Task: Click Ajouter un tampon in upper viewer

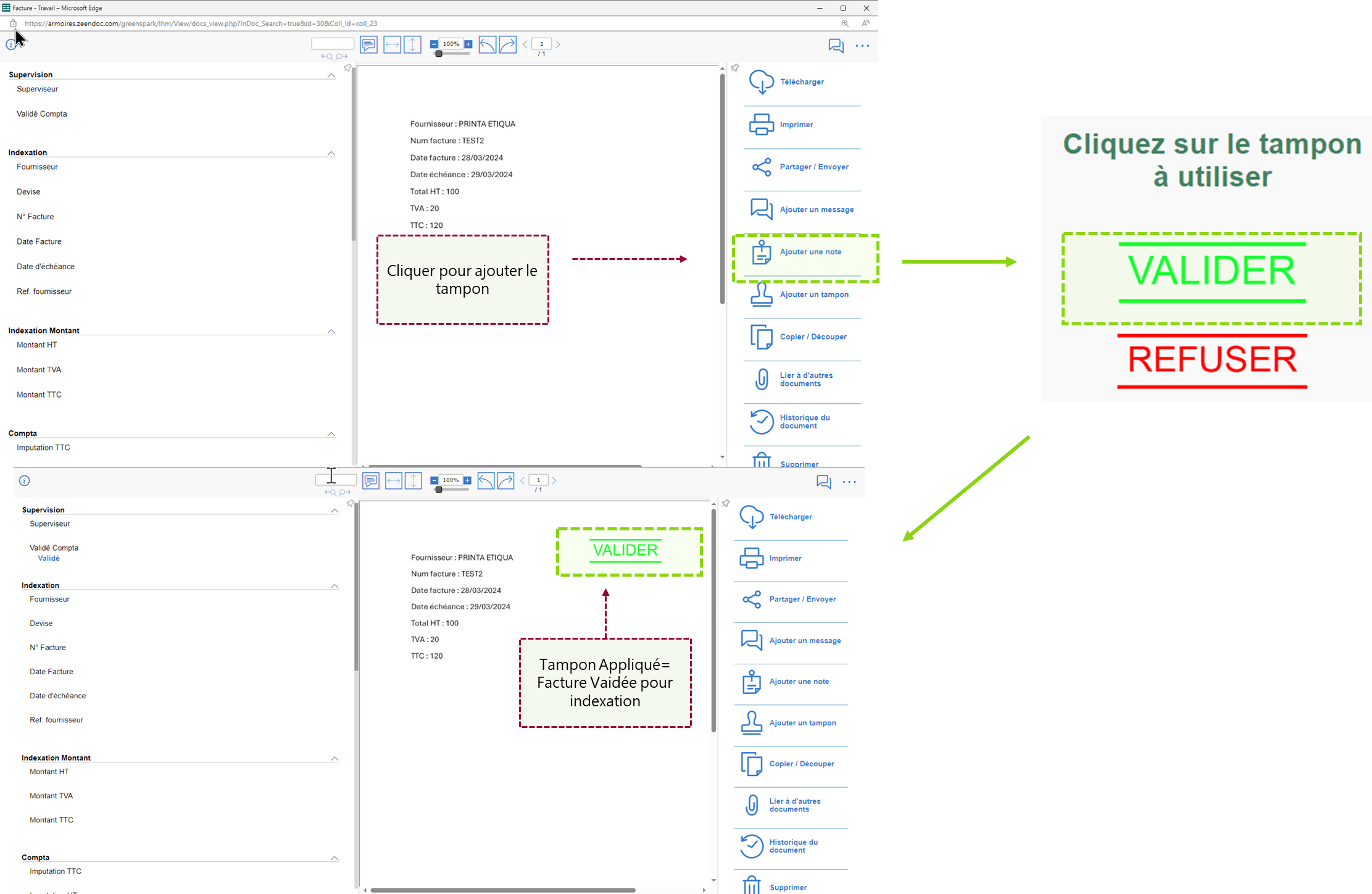Action: 813,295
